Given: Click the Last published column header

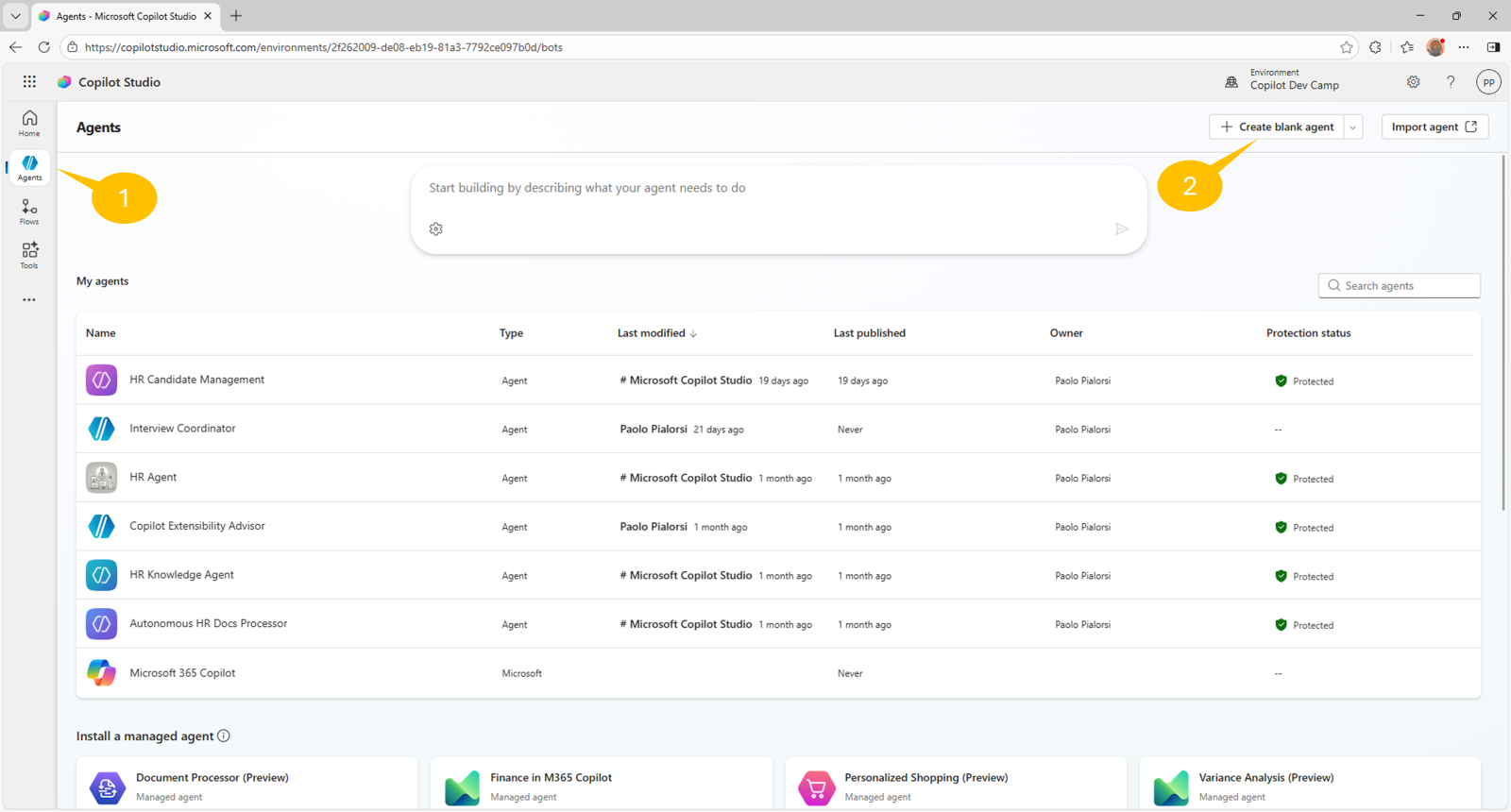Looking at the screenshot, I should 869,333.
